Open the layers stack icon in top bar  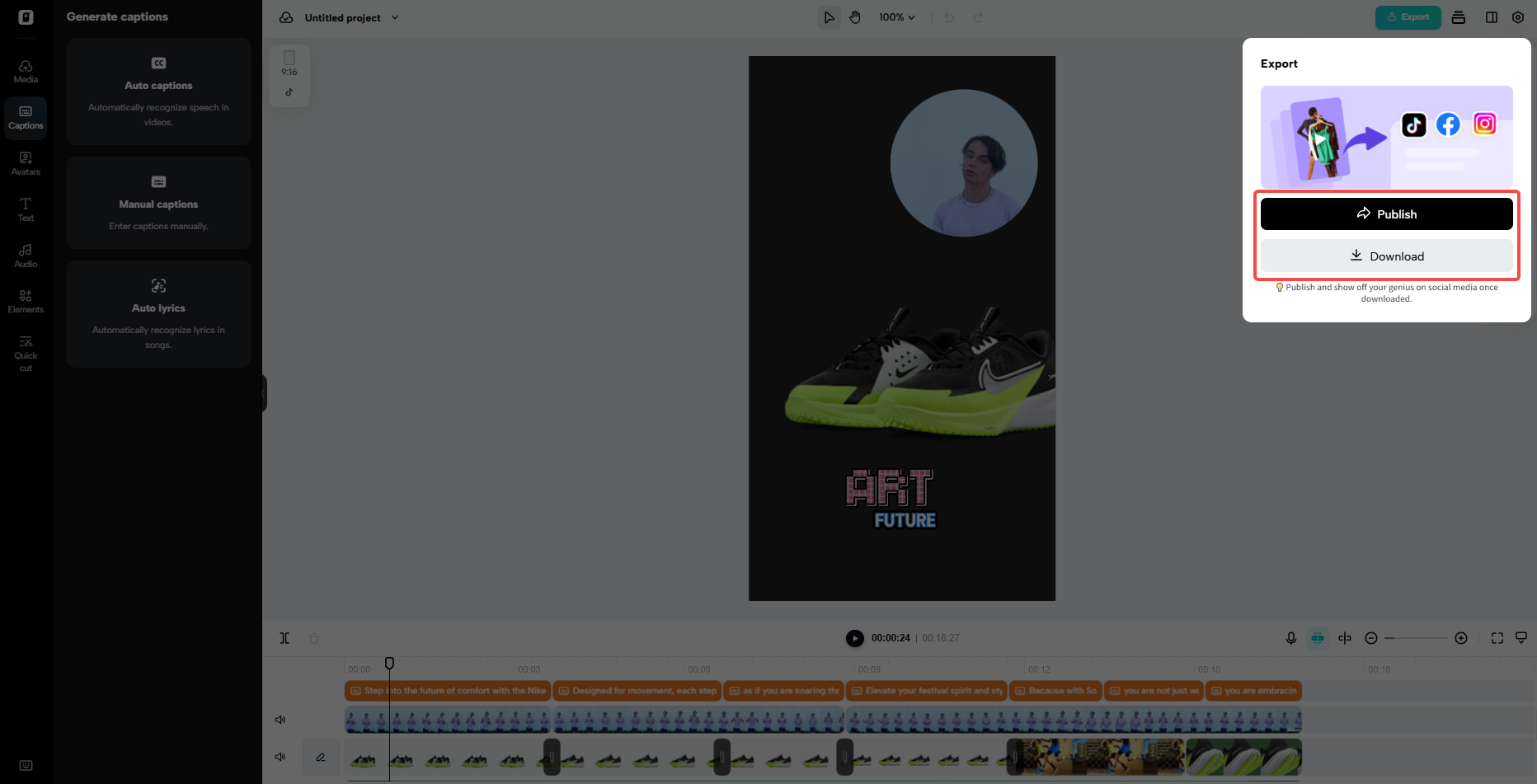click(x=1459, y=17)
